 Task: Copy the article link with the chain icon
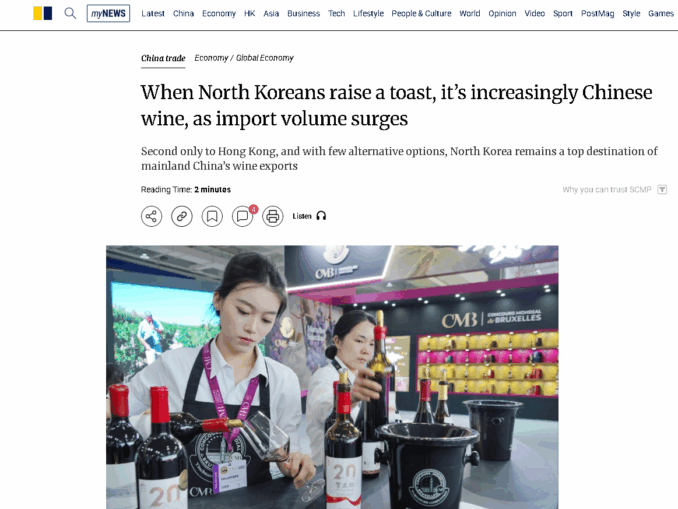[182, 216]
